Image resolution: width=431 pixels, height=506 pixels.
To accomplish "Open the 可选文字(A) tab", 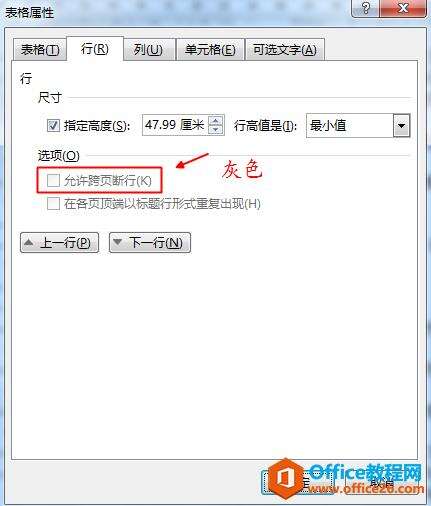I will pyautogui.click(x=285, y=50).
